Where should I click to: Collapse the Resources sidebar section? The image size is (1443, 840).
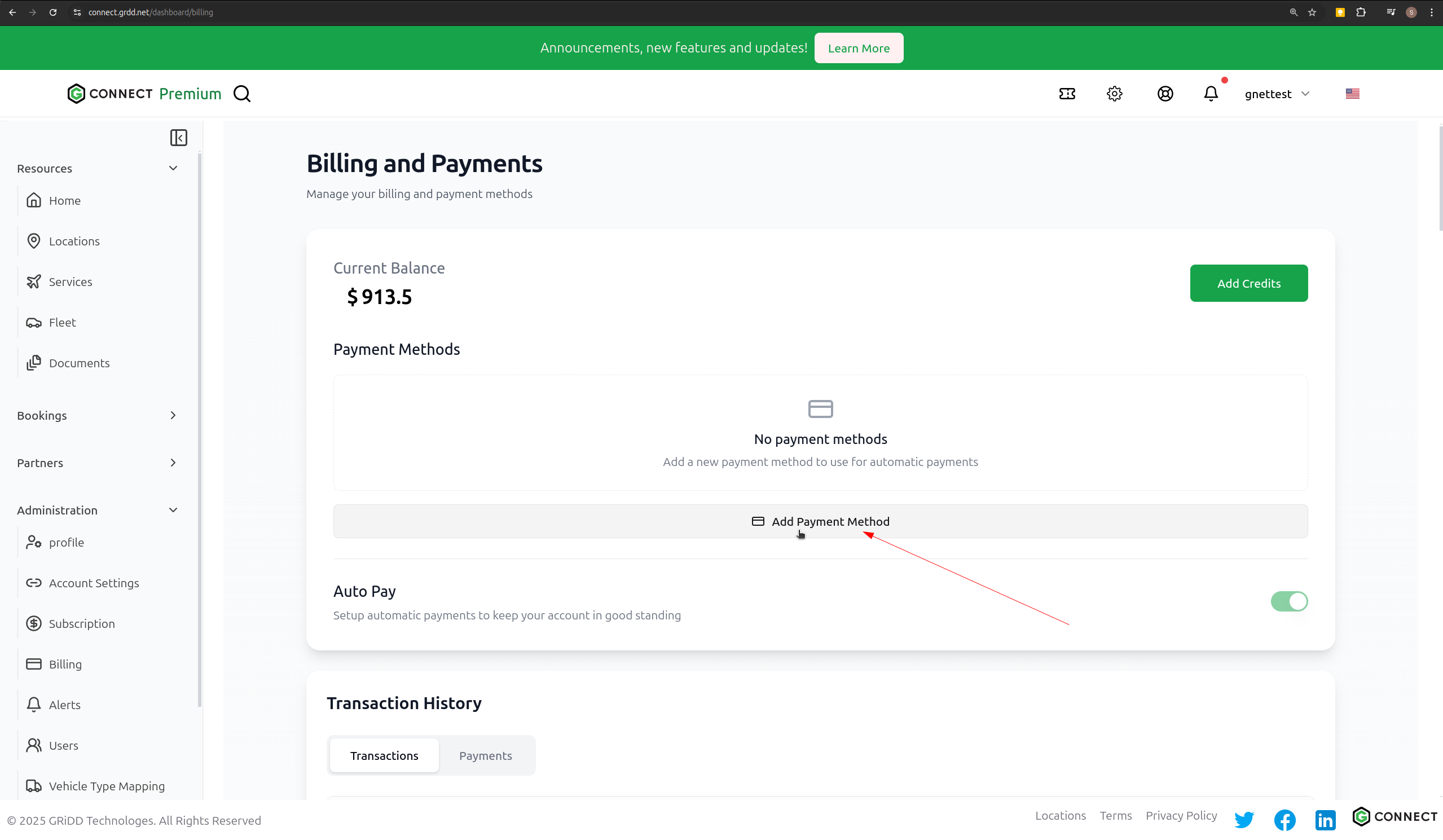click(x=173, y=168)
